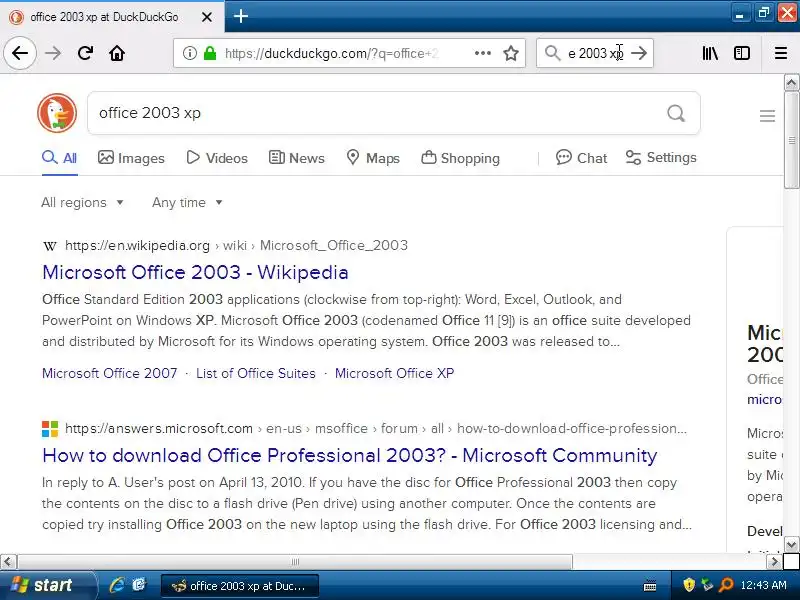Image resolution: width=800 pixels, height=600 pixels.
Task: Click the toolbar search box magnifier
Action: click(x=552, y=53)
